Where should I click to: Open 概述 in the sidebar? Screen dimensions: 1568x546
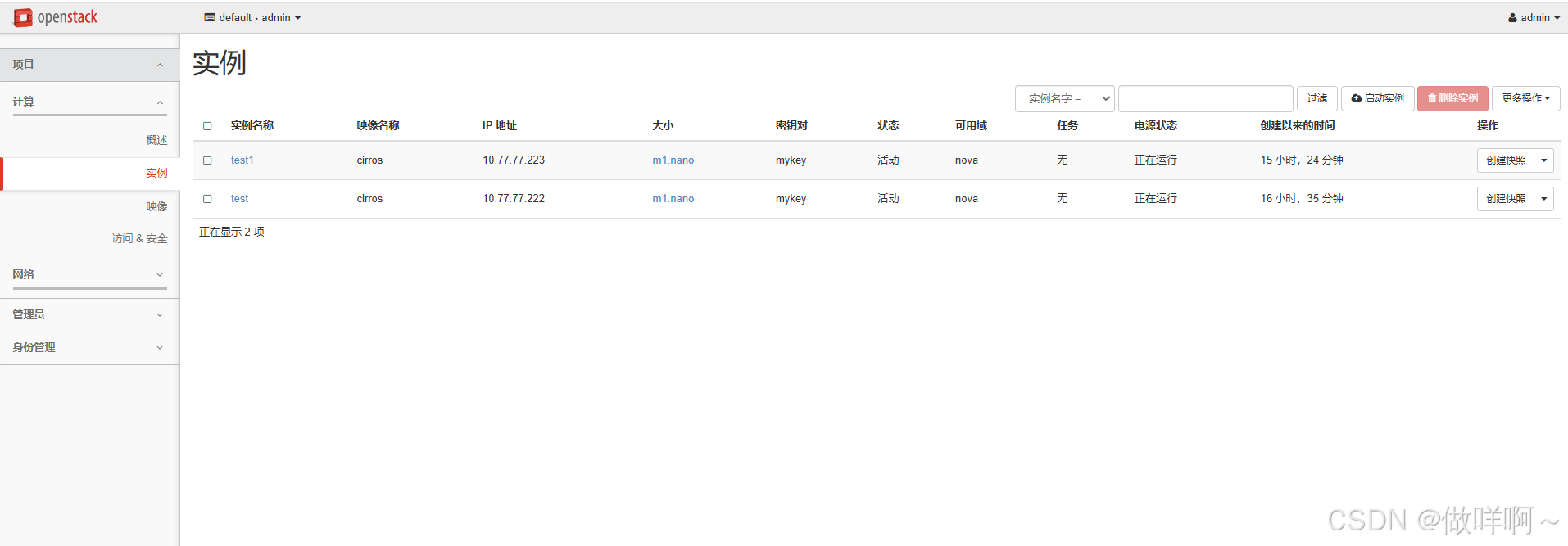point(156,140)
